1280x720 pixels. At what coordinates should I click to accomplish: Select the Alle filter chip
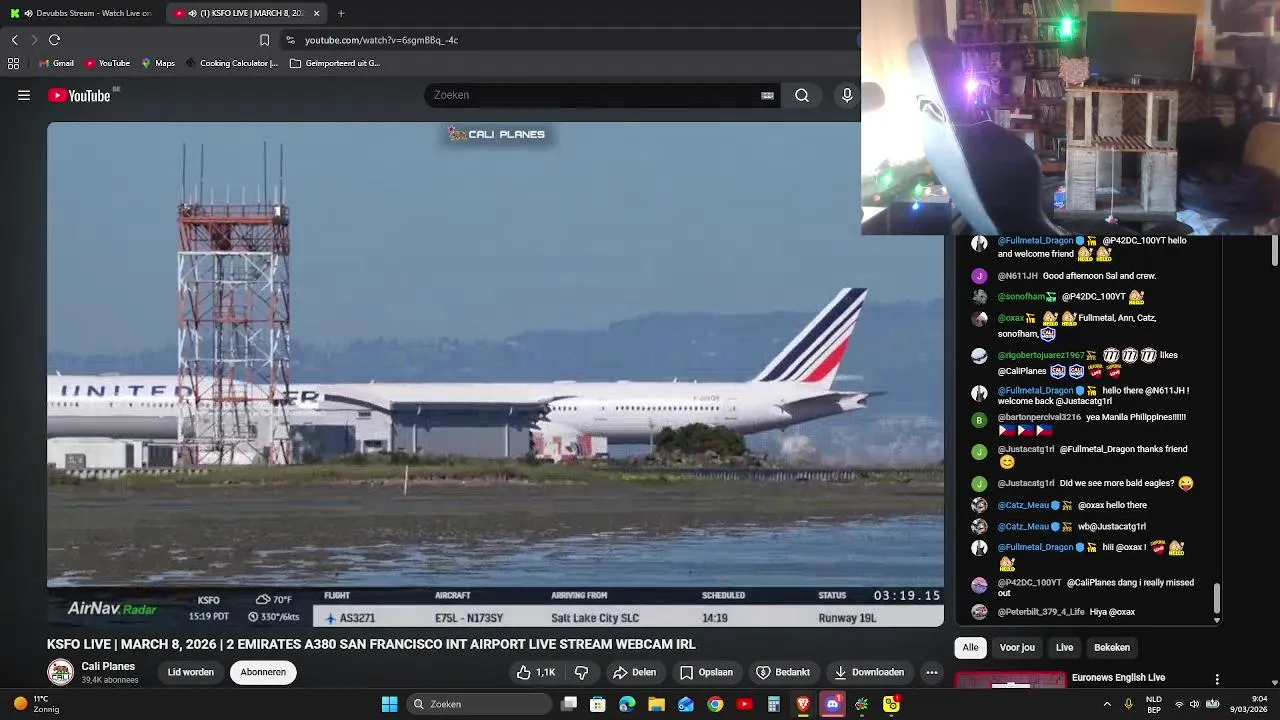(970, 647)
